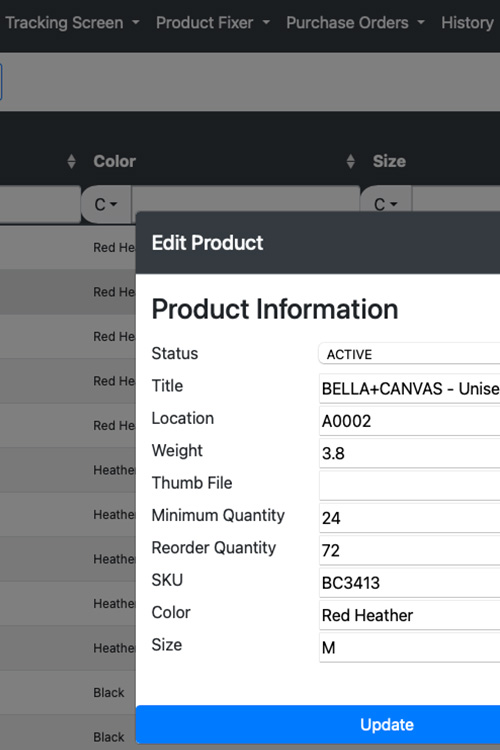Open the Product Fixer menu
This screenshot has width=500, height=750.
213,22
